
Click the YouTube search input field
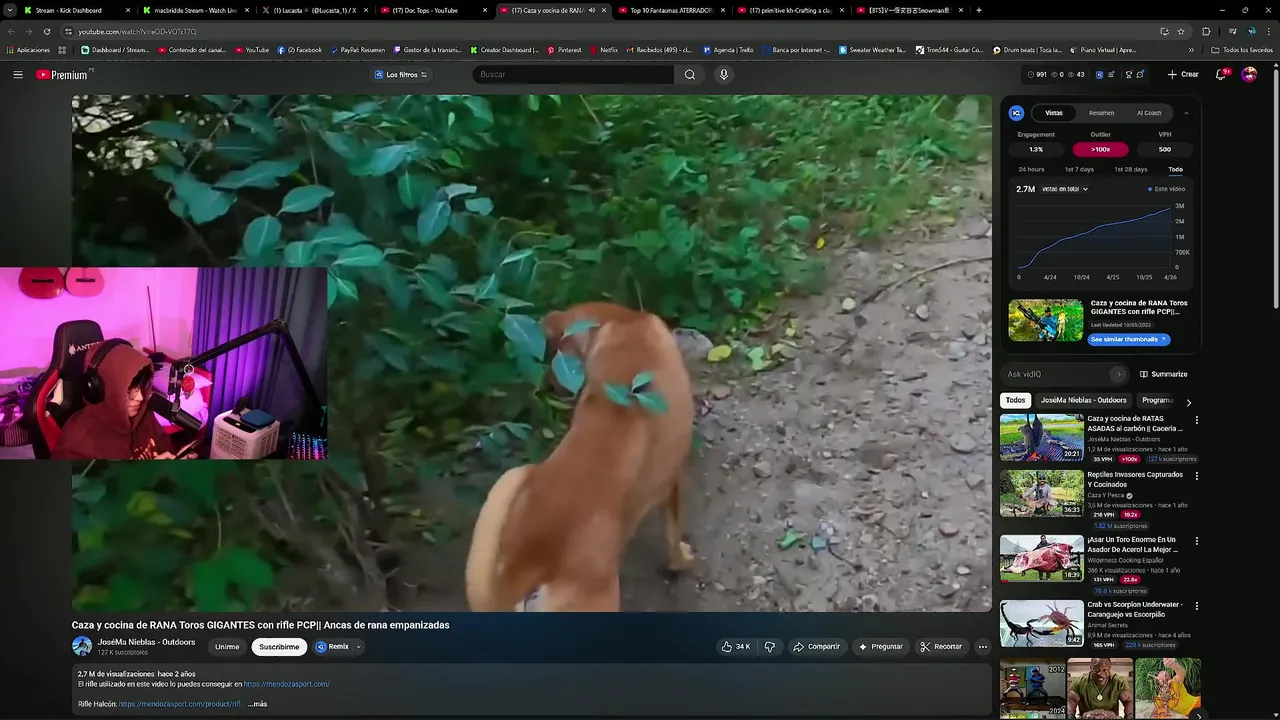click(x=573, y=74)
